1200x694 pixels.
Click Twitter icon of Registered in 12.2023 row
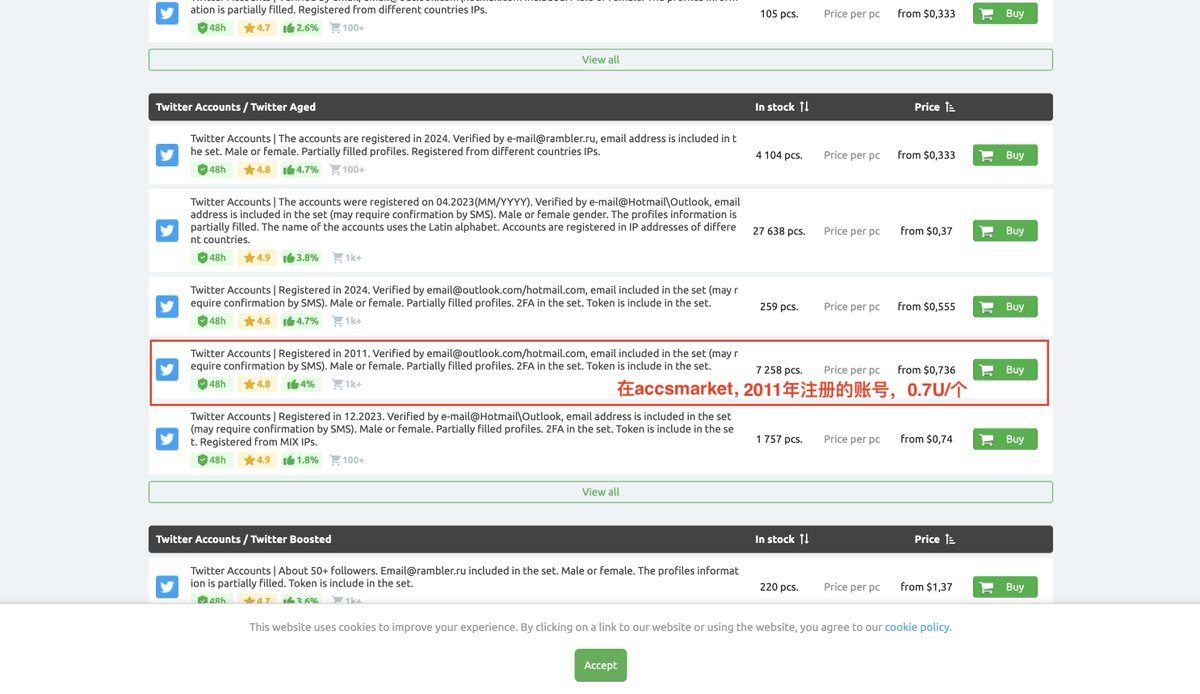[x=167, y=439]
